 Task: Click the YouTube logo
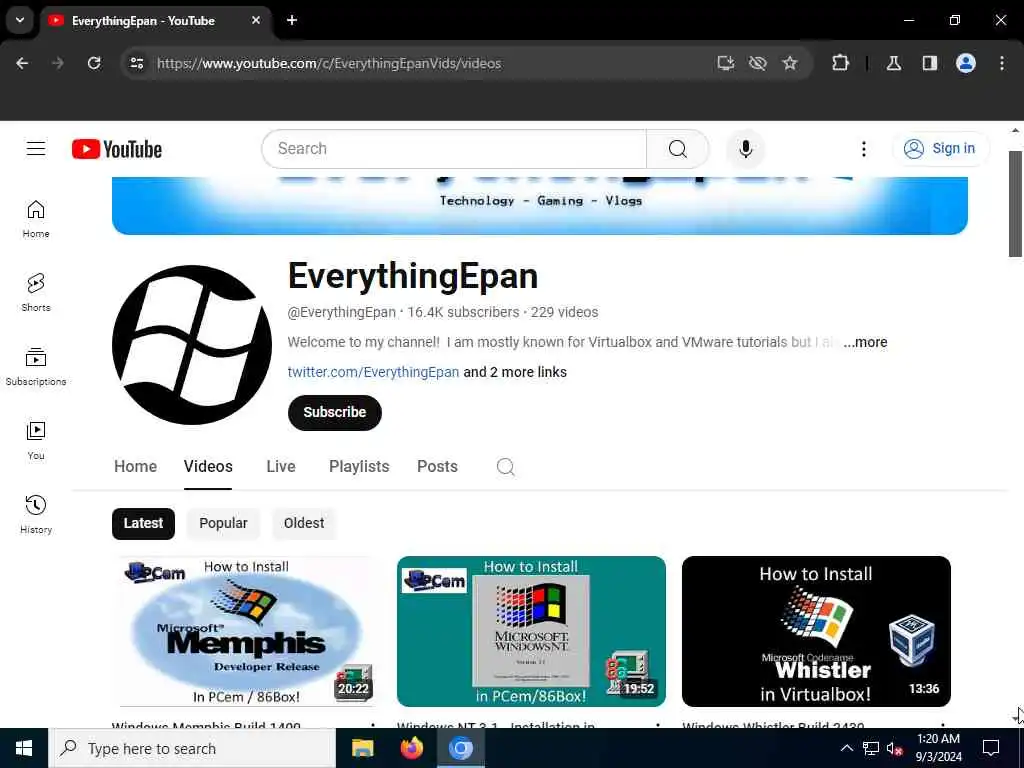coord(117,149)
